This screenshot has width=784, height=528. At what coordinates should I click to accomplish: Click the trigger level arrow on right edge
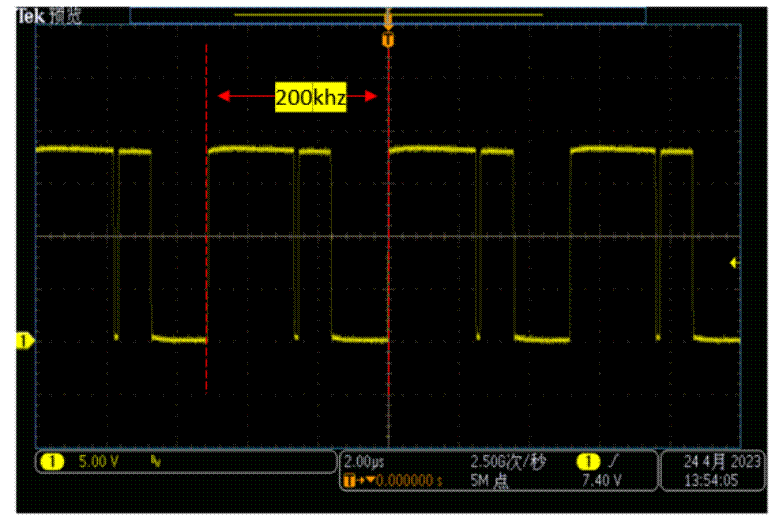[x=734, y=262]
